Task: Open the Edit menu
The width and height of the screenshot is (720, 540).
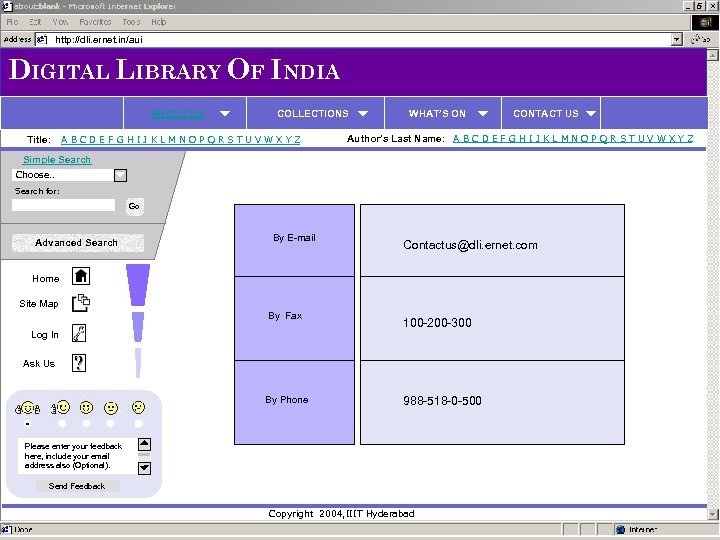Action: pos(35,22)
